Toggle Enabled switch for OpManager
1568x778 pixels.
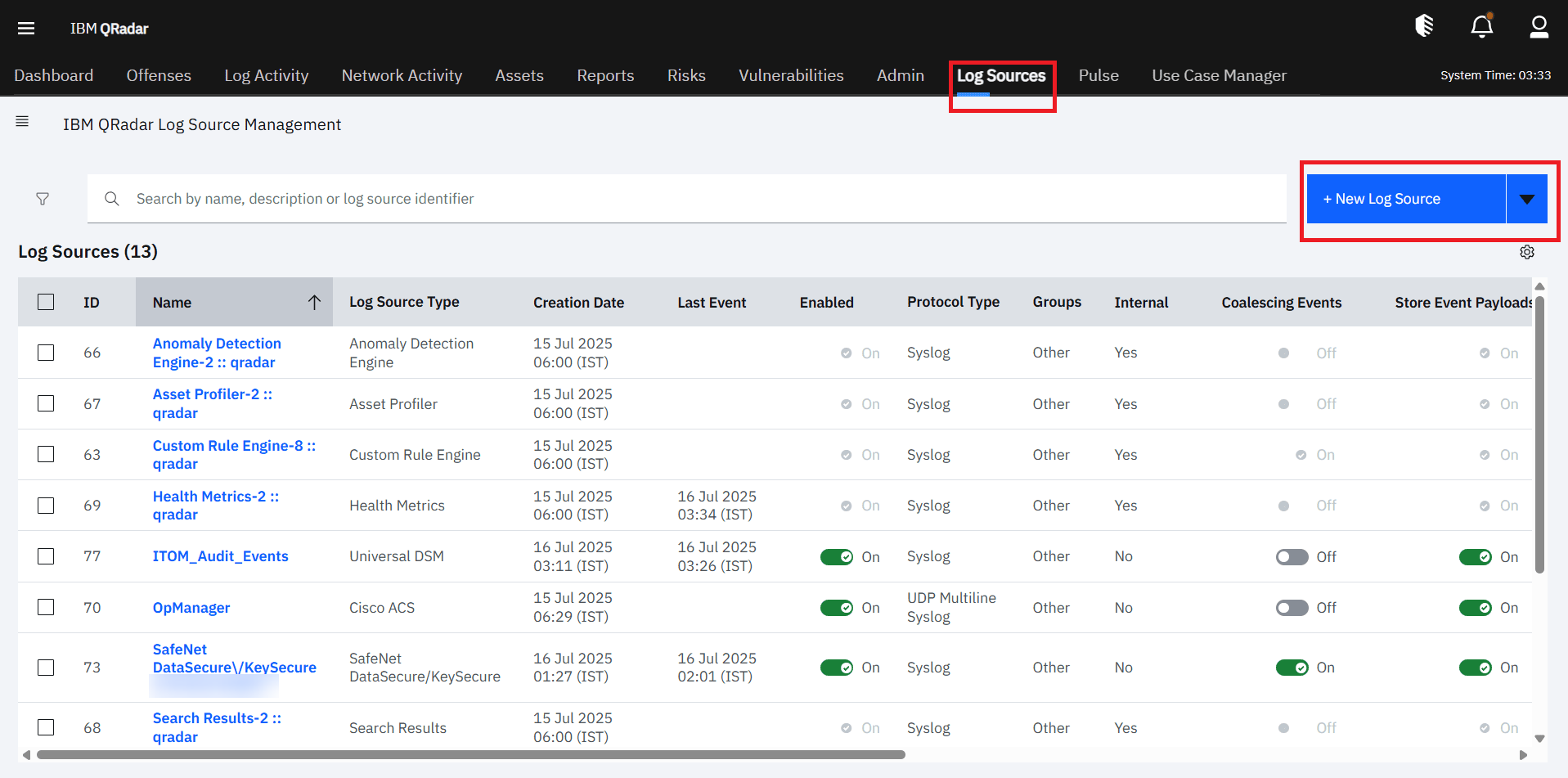coord(837,608)
